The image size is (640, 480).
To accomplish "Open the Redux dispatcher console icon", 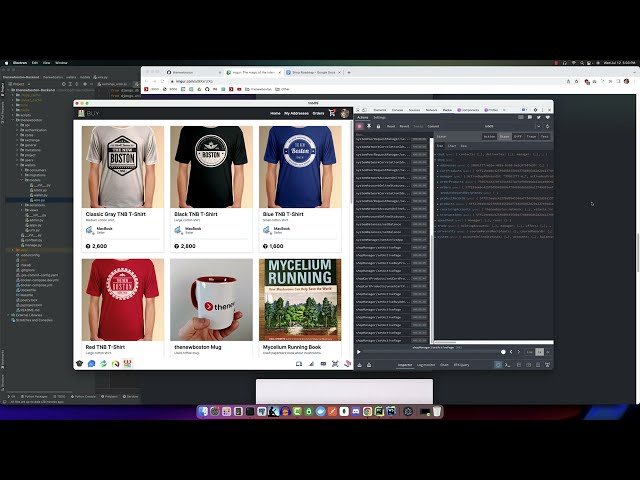I will coord(508,365).
